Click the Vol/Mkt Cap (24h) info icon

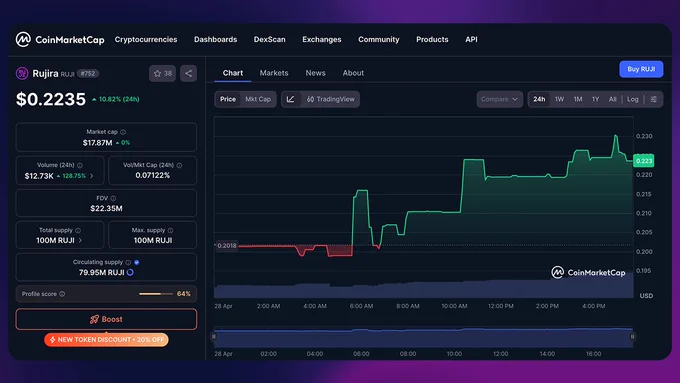coord(180,165)
